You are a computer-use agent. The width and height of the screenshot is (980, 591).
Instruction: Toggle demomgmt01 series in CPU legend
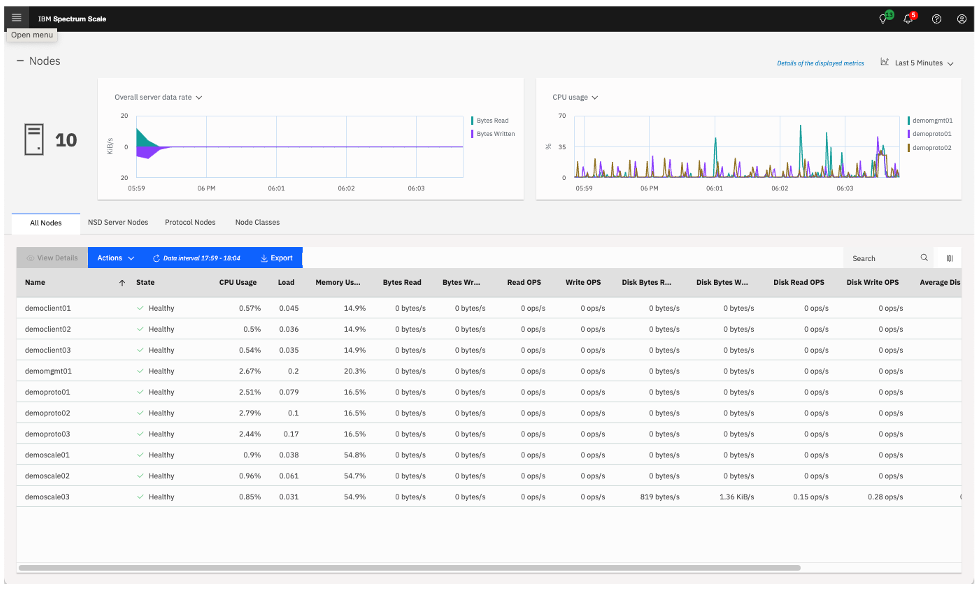[929, 120]
